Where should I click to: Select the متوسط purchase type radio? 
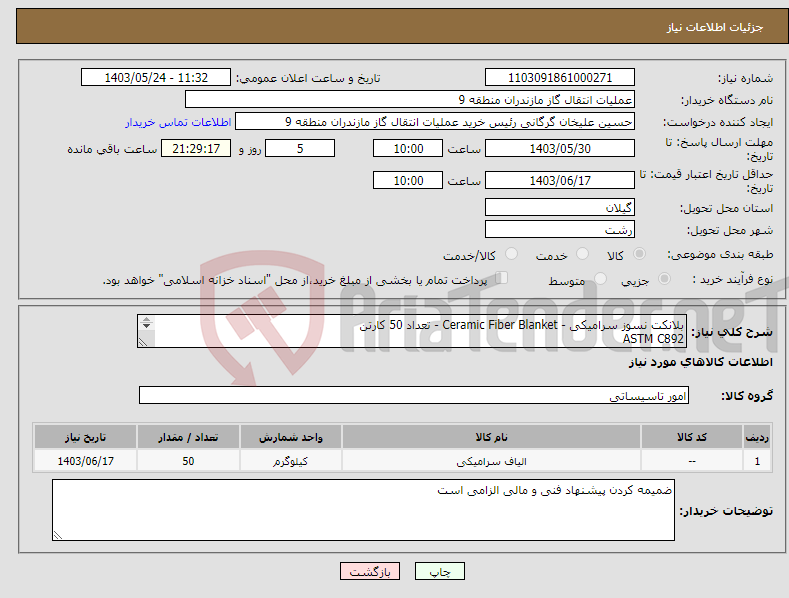click(600, 278)
